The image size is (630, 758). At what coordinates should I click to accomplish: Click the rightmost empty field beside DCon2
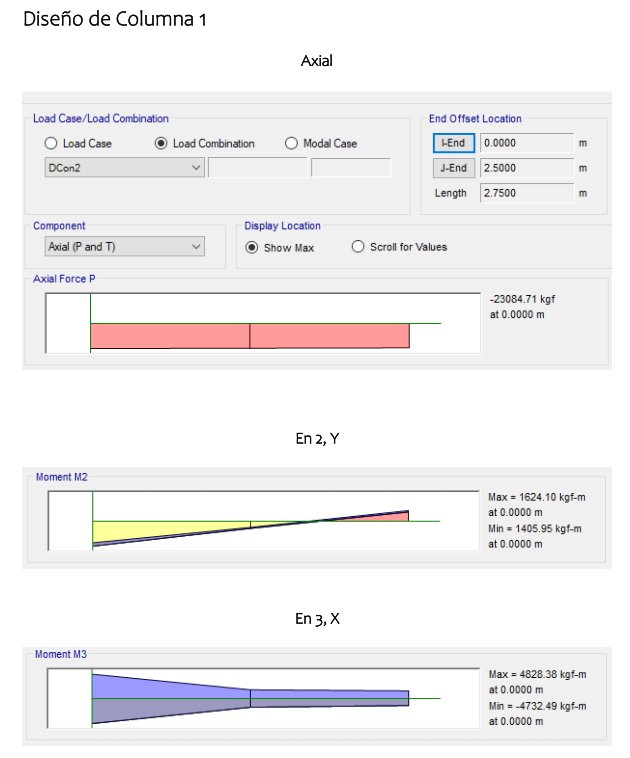pos(350,167)
